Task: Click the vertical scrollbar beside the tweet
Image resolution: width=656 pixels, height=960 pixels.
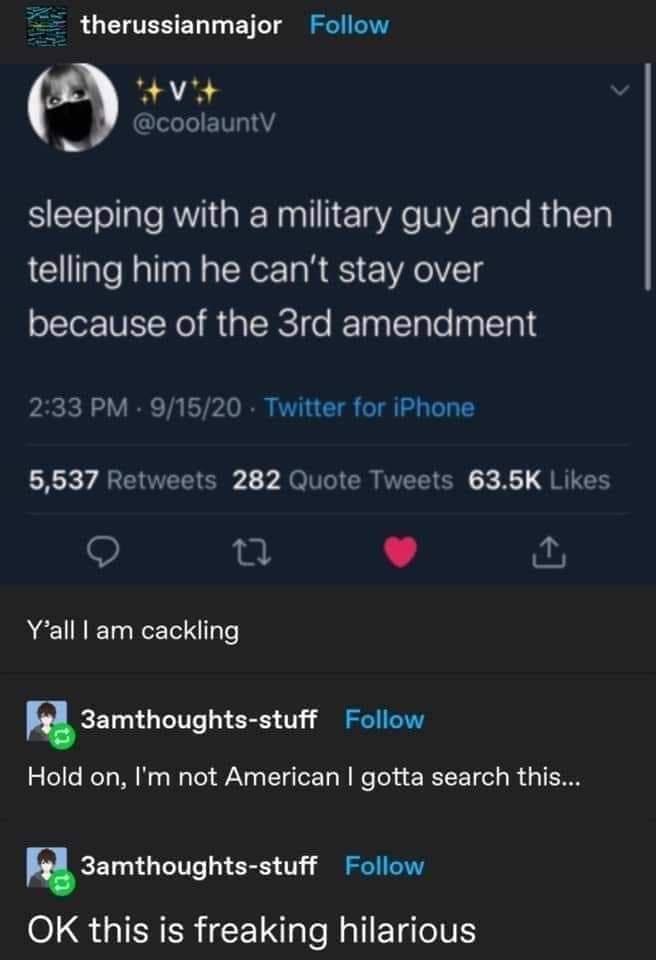Action: [x=647, y=176]
